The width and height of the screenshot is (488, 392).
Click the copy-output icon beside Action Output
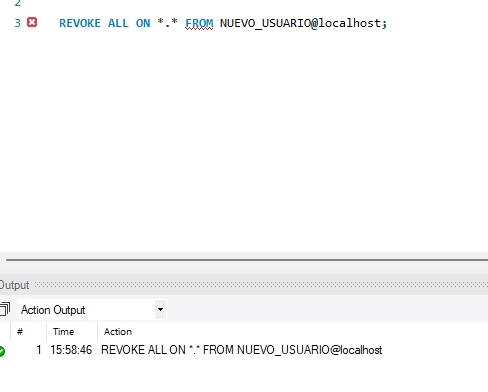[5, 309]
